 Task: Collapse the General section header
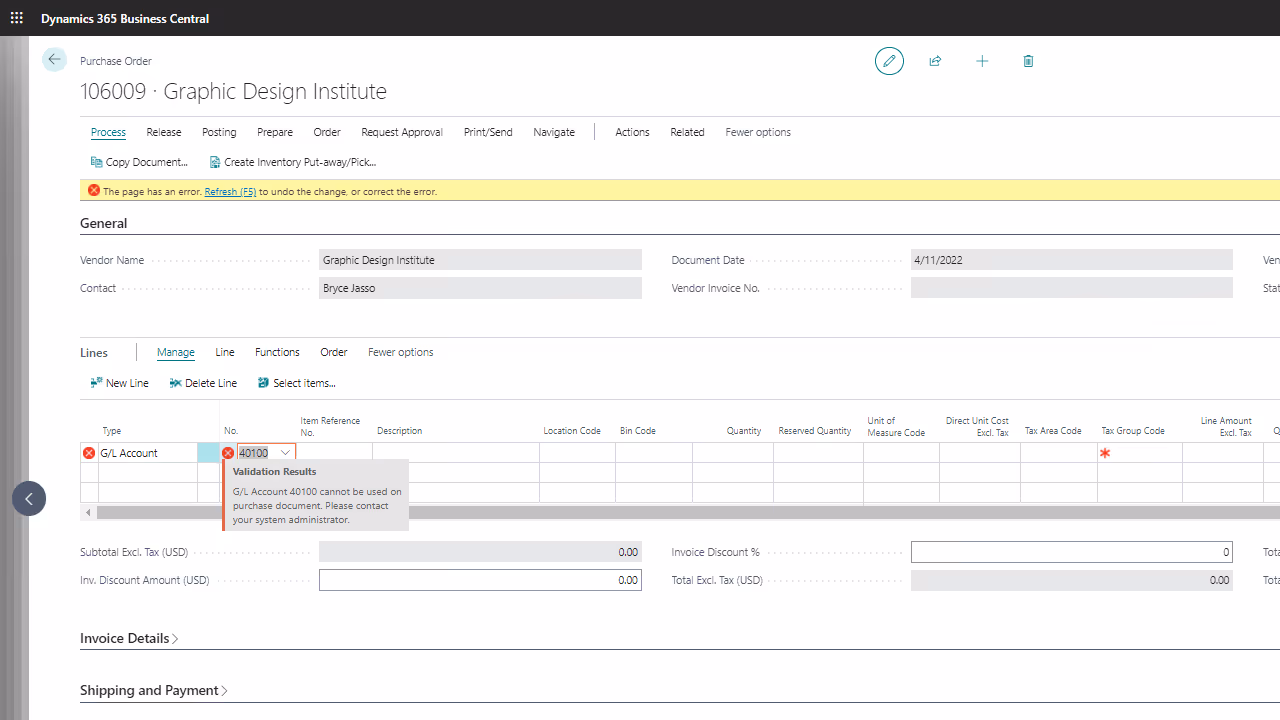pos(104,223)
